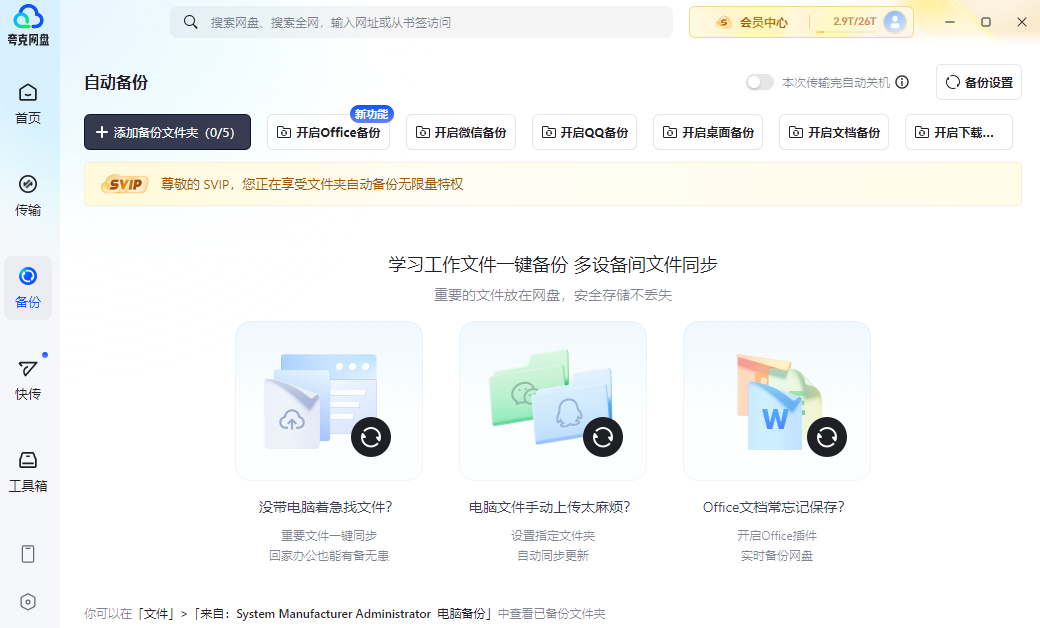This screenshot has width=1040, height=628.
Task: Enable 开启微信备份 option
Action: 460,132
